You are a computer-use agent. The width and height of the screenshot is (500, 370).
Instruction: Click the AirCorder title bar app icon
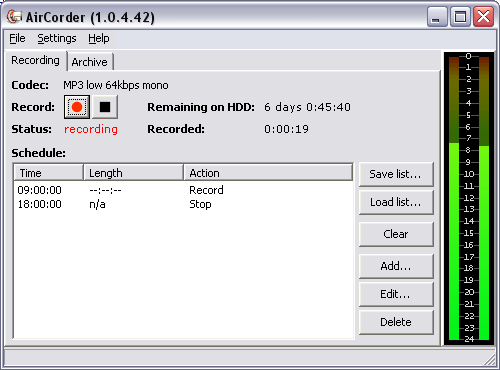(x=14, y=17)
